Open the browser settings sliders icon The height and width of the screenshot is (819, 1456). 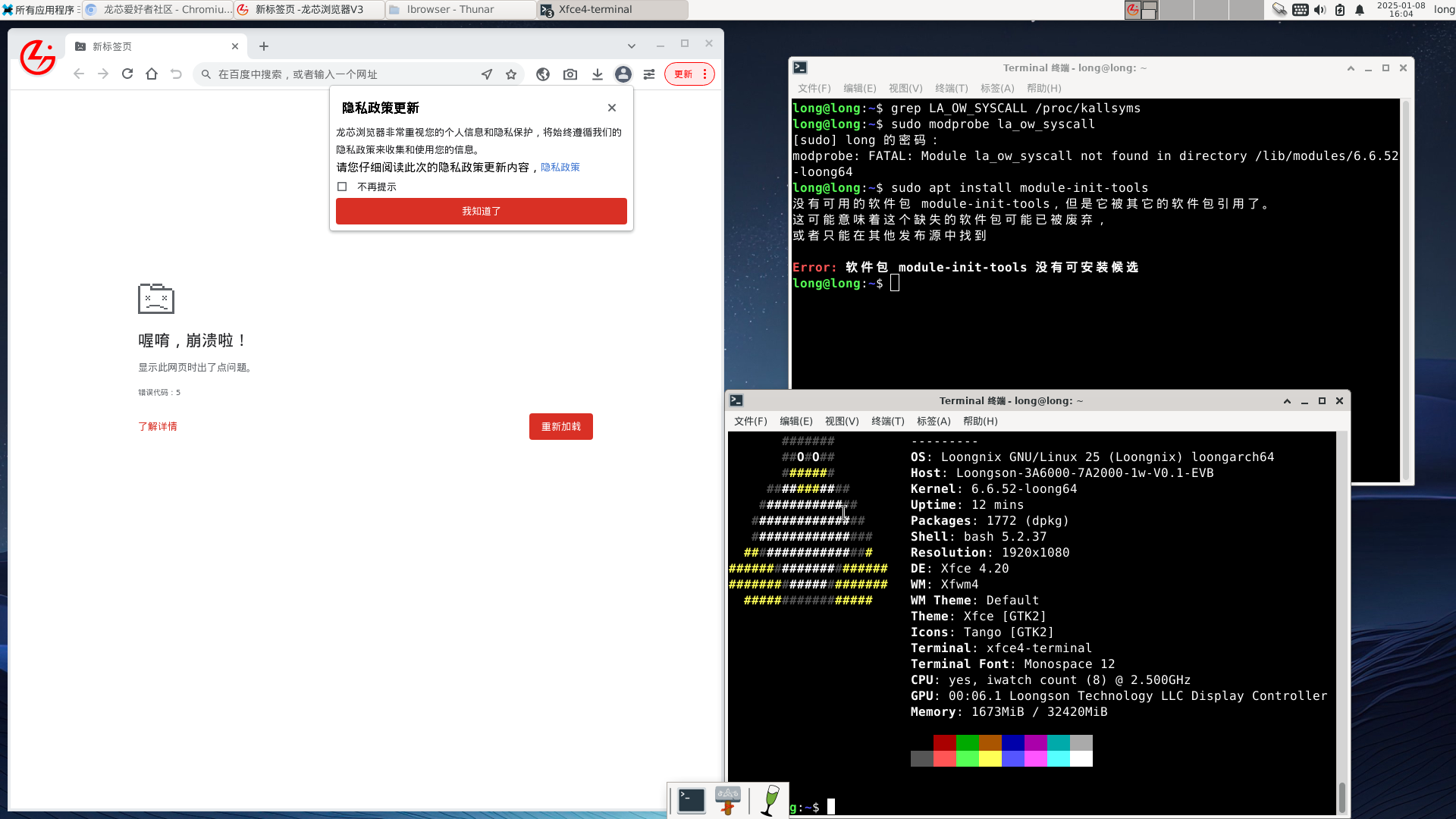pyautogui.click(x=649, y=74)
